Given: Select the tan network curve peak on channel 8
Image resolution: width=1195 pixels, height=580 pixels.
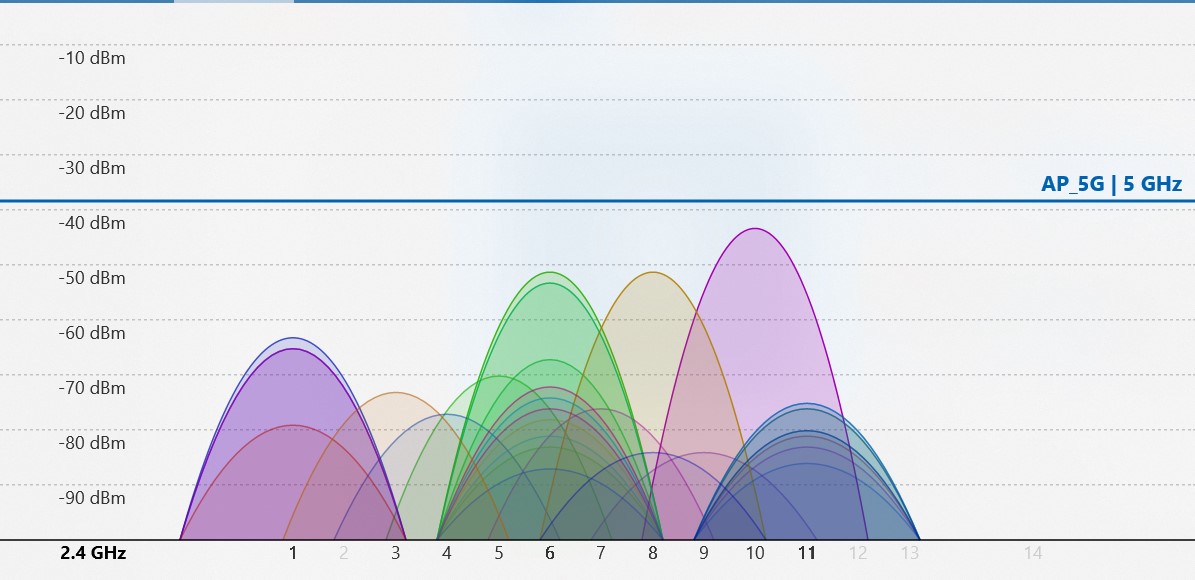Looking at the screenshot, I should coord(652,272).
